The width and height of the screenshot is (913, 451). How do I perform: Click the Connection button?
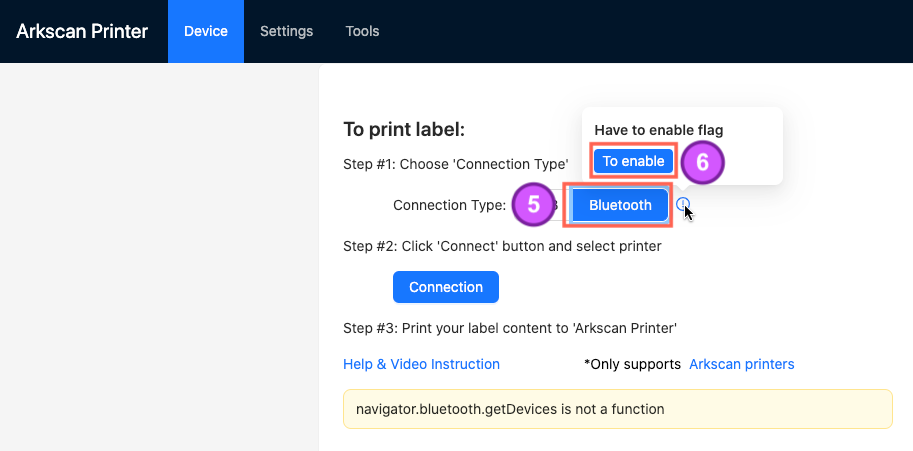click(446, 287)
